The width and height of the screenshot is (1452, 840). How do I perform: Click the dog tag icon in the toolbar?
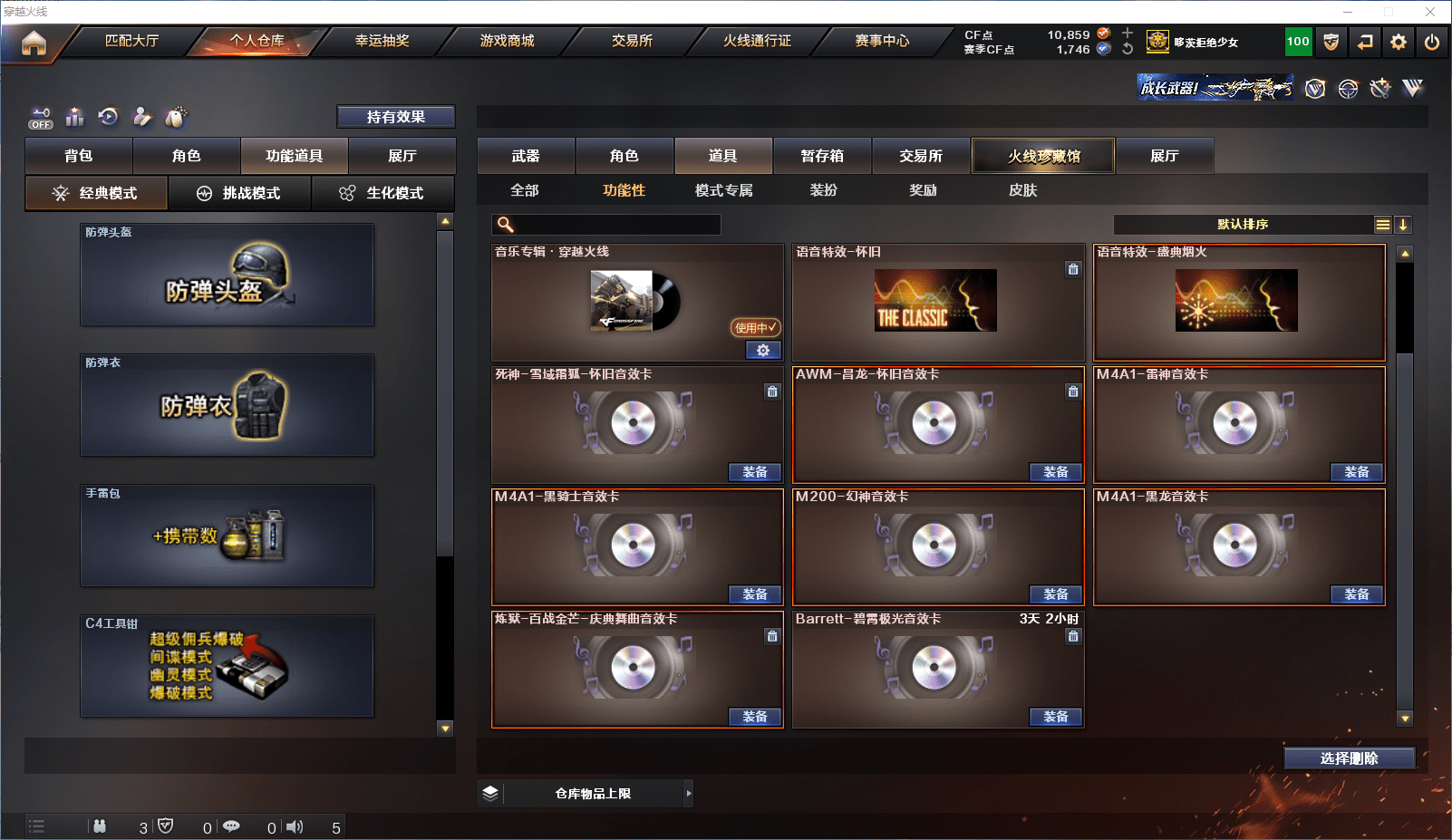[x=177, y=116]
